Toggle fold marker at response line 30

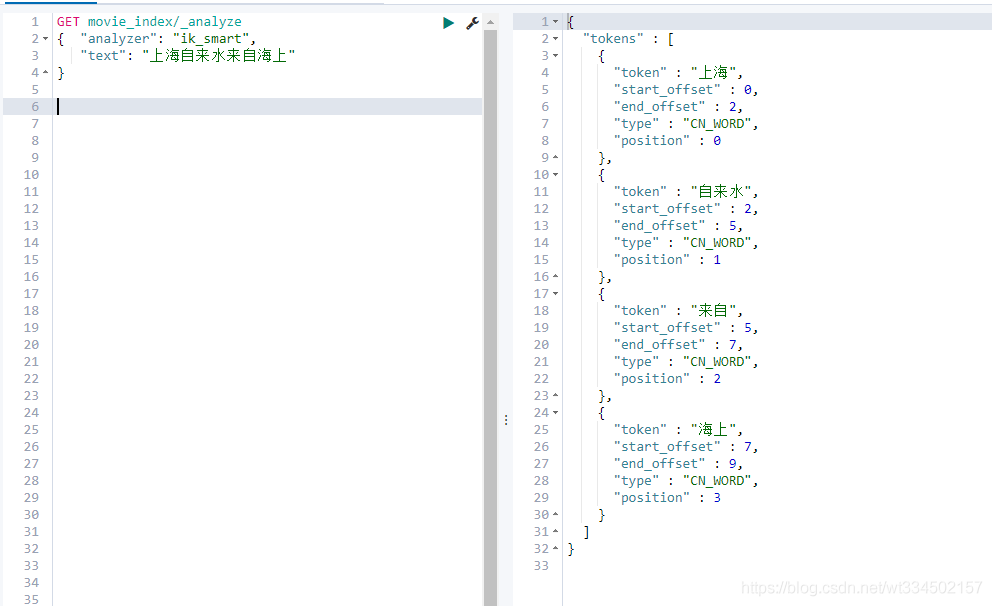555,514
